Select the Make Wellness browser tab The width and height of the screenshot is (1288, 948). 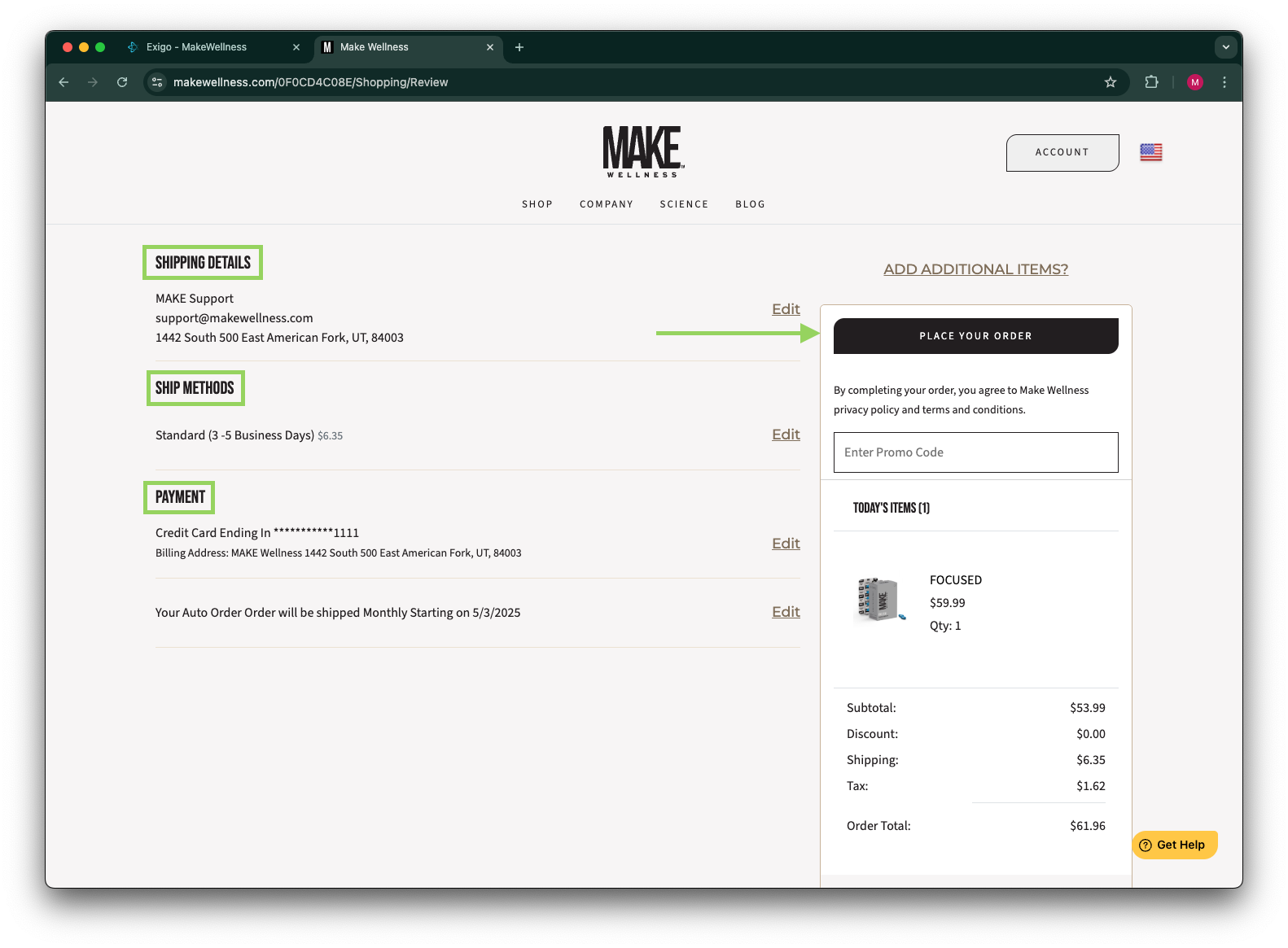(407, 47)
